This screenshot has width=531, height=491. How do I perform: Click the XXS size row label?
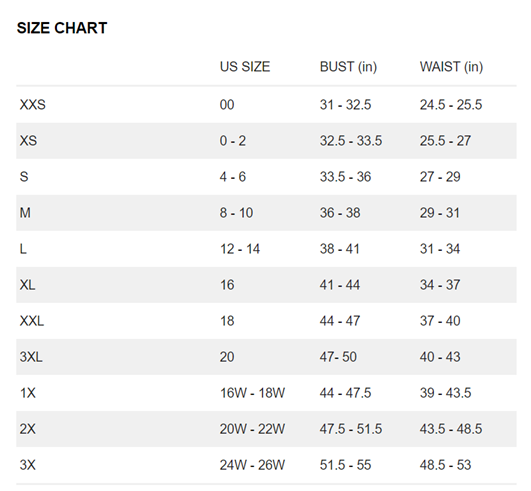[x=33, y=105]
